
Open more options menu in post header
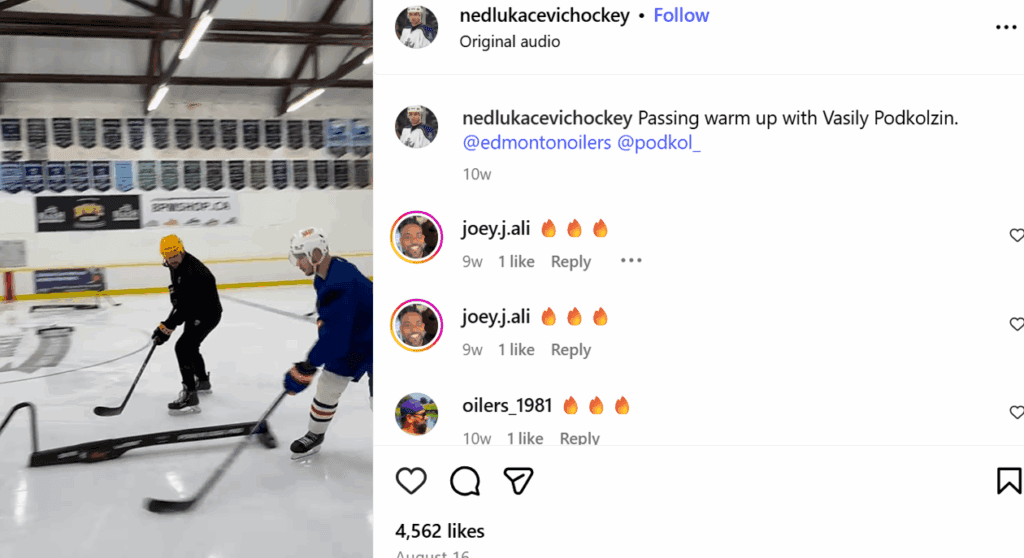click(1005, 27)
